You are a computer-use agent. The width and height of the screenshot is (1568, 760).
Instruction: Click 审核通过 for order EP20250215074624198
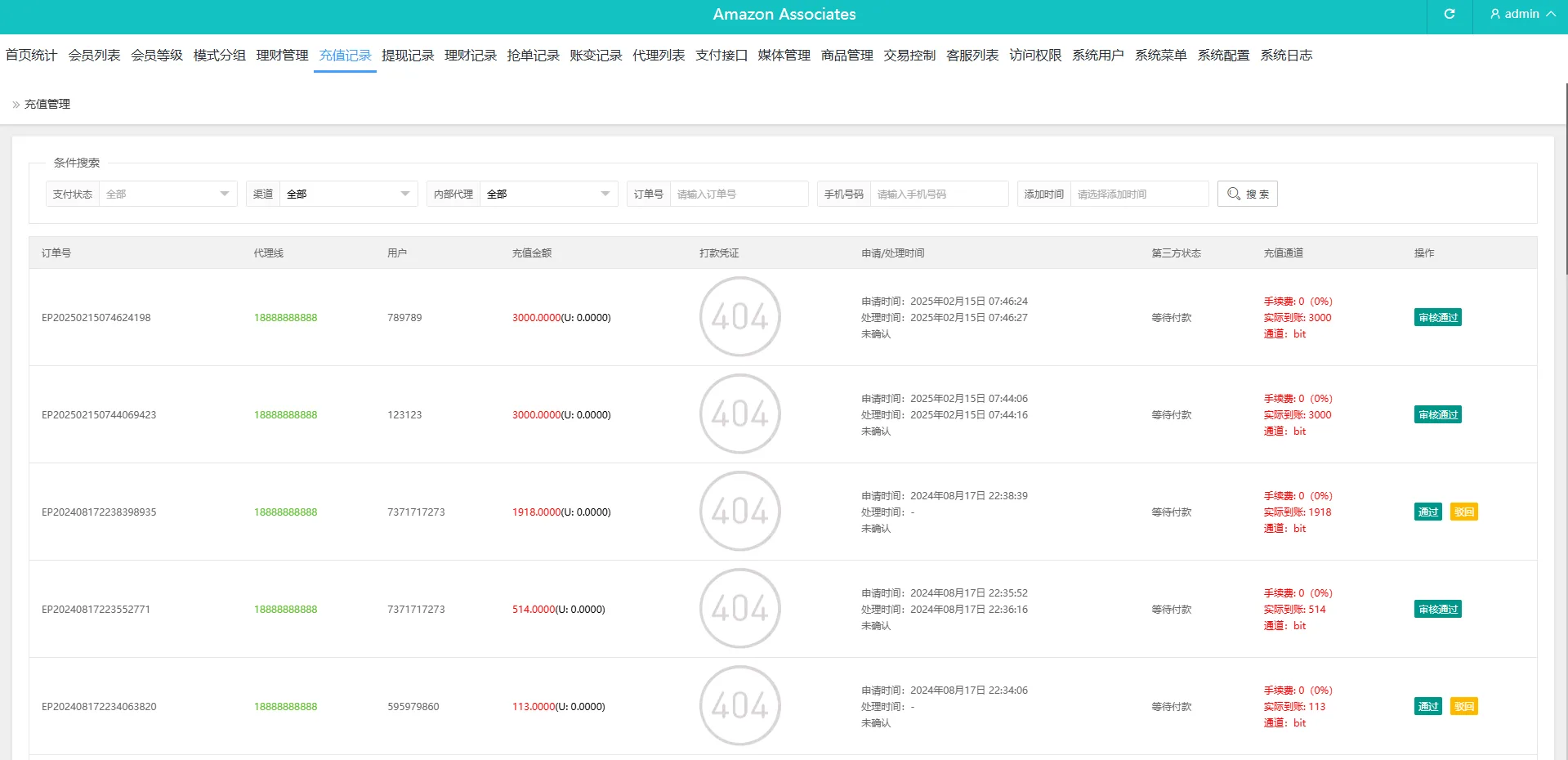click(1437, 318)
